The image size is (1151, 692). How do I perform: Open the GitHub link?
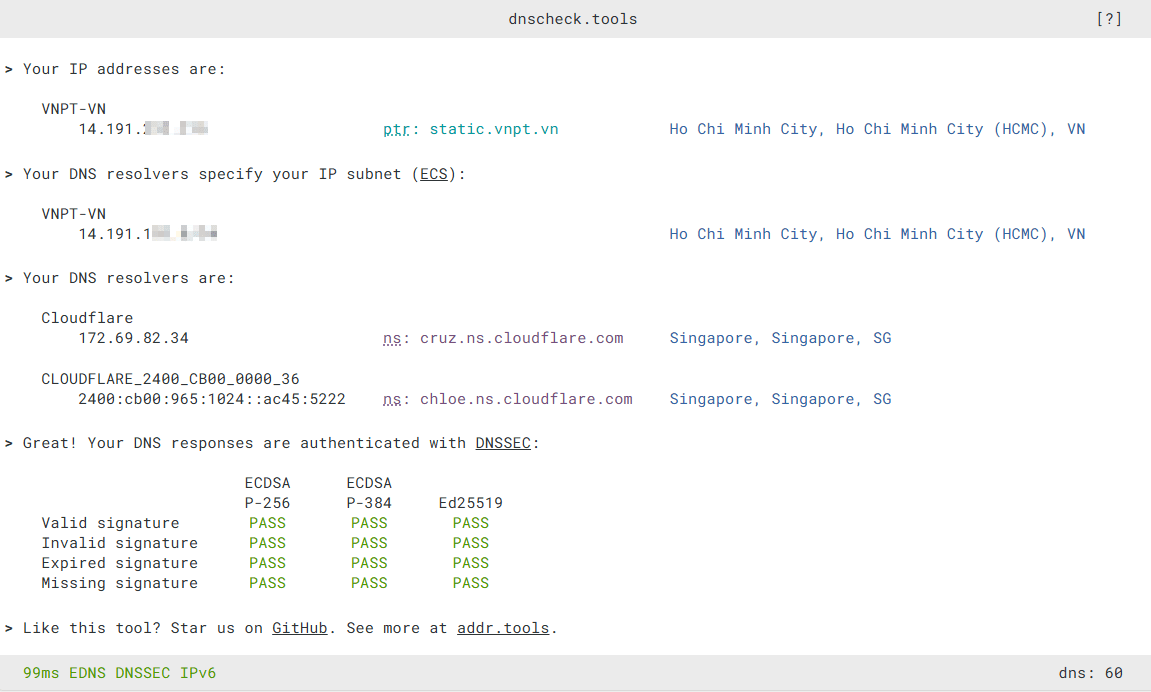(x=299, y=628)
